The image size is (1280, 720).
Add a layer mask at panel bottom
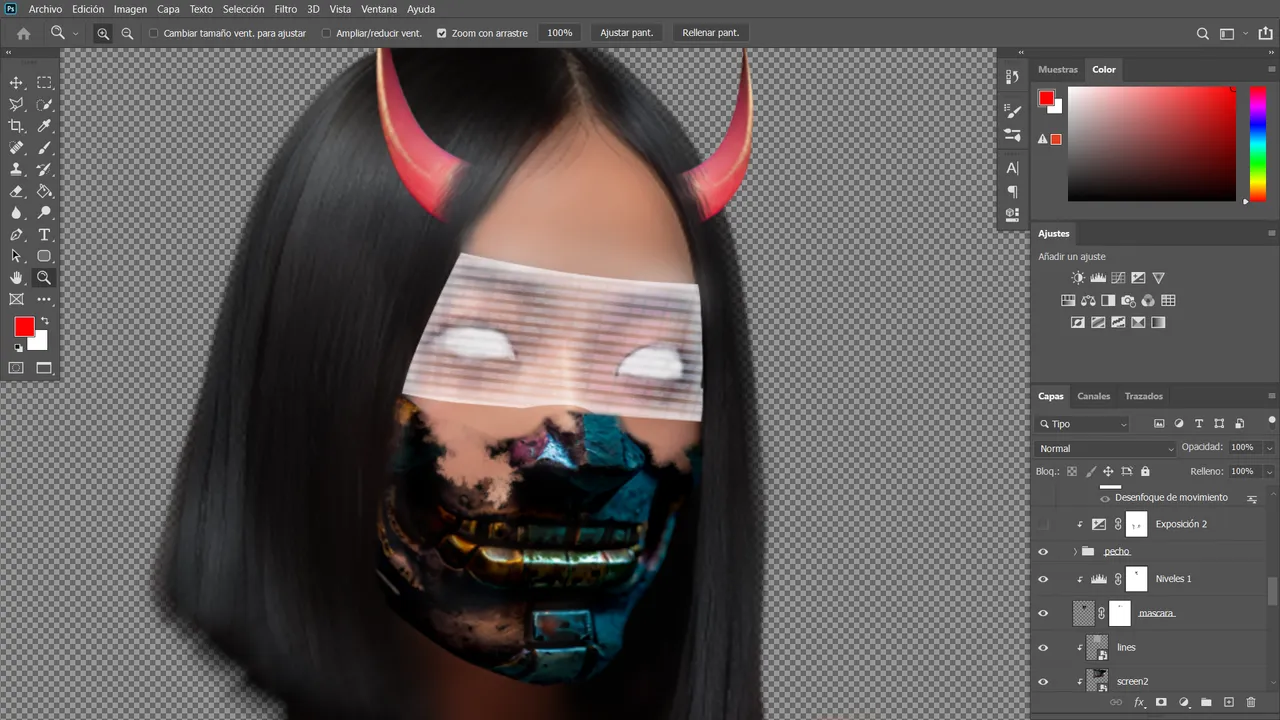[x=1161, y=703]
